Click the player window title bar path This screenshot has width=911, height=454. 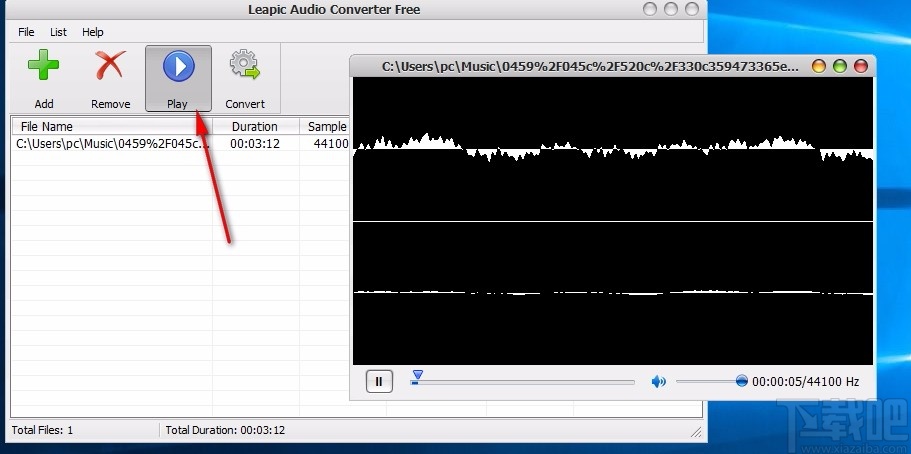[590, 67]
